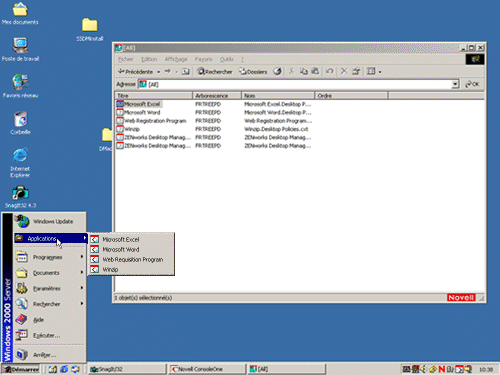Screen dimensions: 500x375
Task: Open the Adresse bar dropdown arrow
Action: click(x=455, y=84)
